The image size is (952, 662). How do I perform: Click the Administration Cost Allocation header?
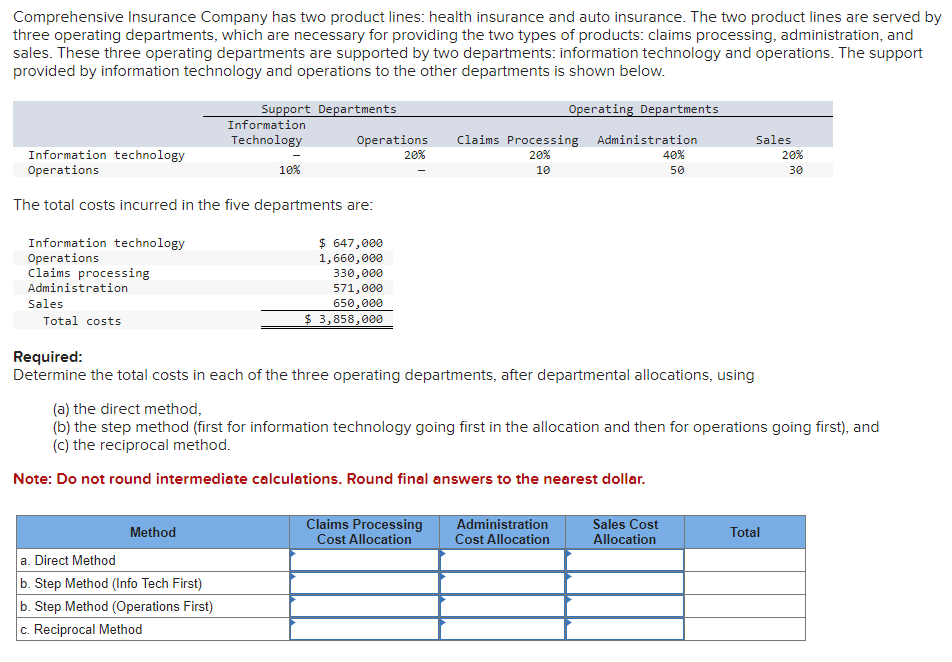[x=502, y=532]
